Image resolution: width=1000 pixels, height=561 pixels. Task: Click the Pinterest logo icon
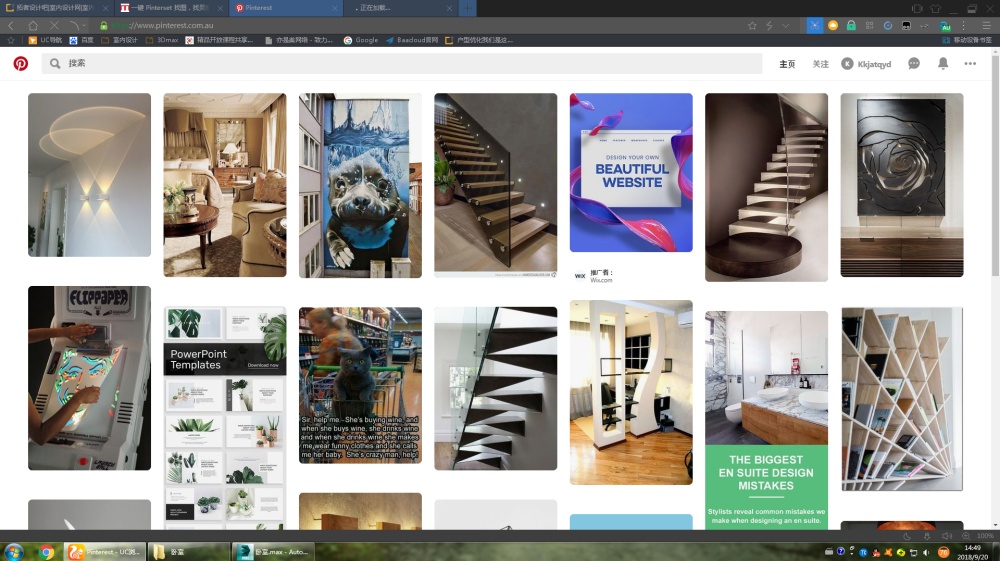click(20, 63)
